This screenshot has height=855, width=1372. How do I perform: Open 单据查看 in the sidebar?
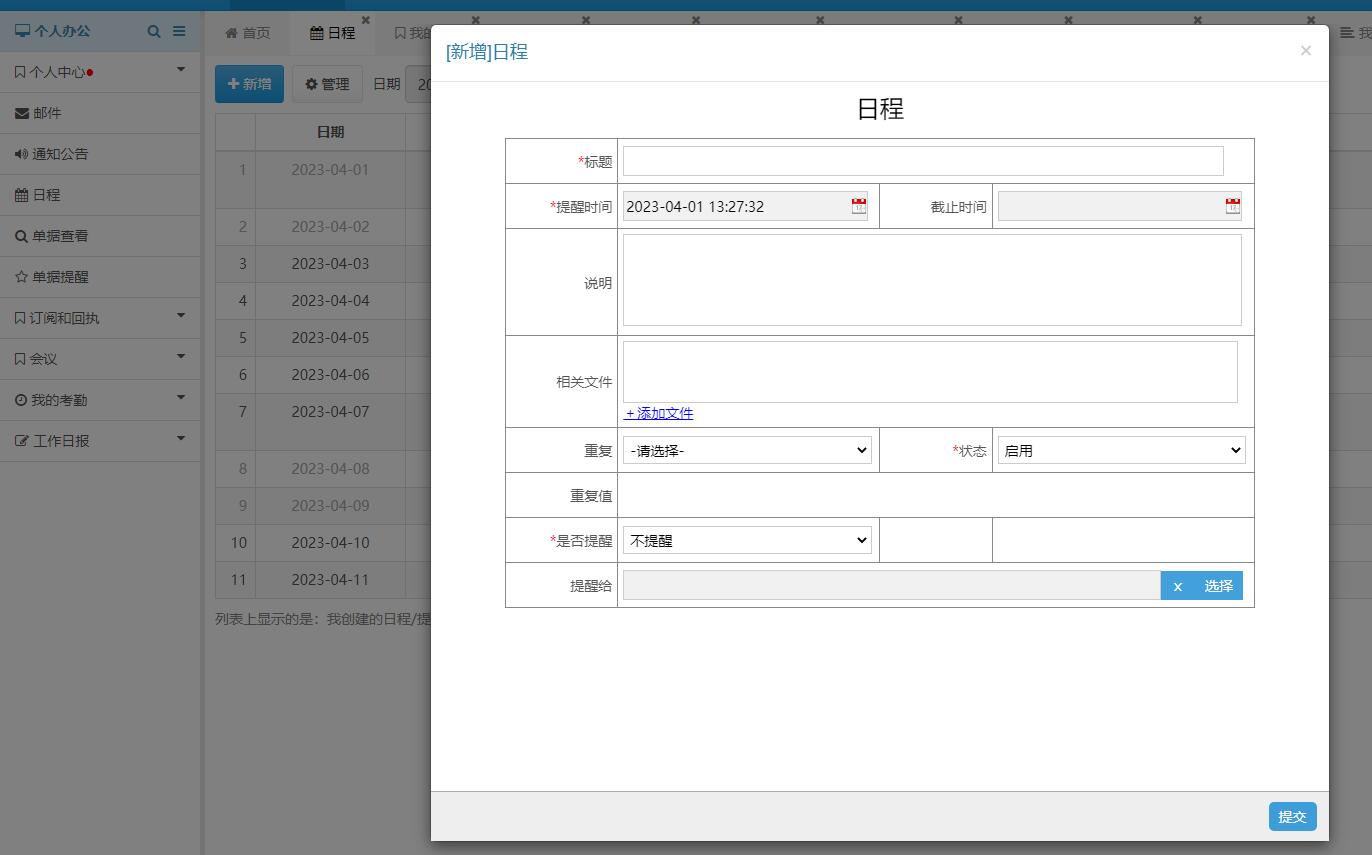pyautogui.click(x=59, y=236)
